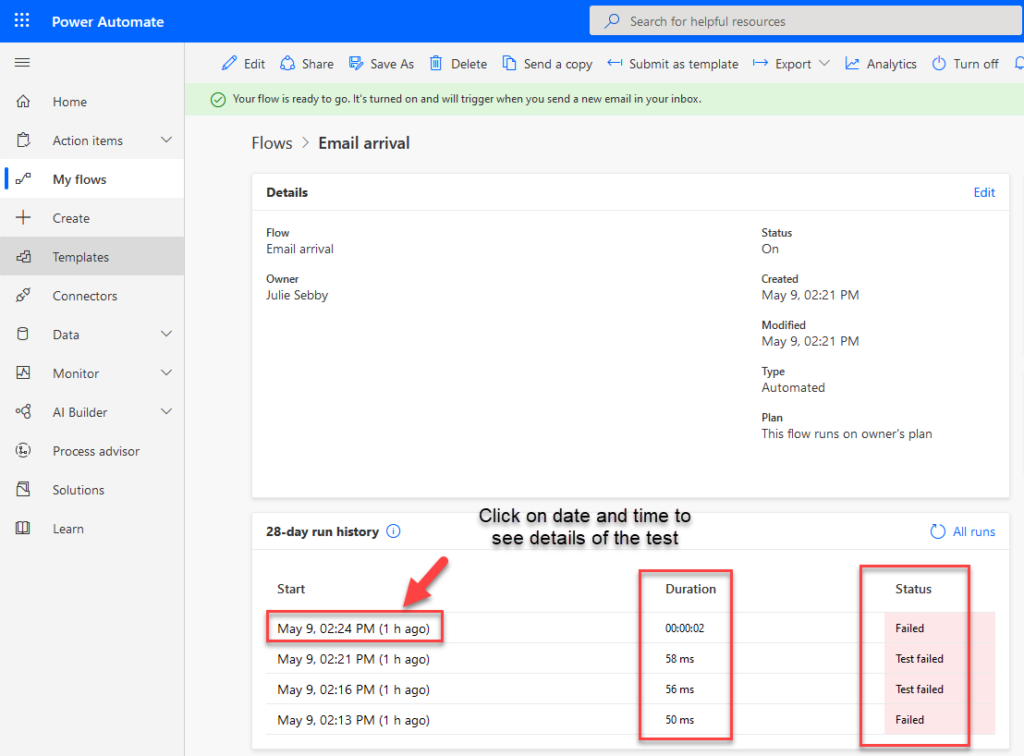This screenshot has height=756, width=1024.
Task: Collapse the left navigation hamburger menu
Action: click(x=22, y=63)
